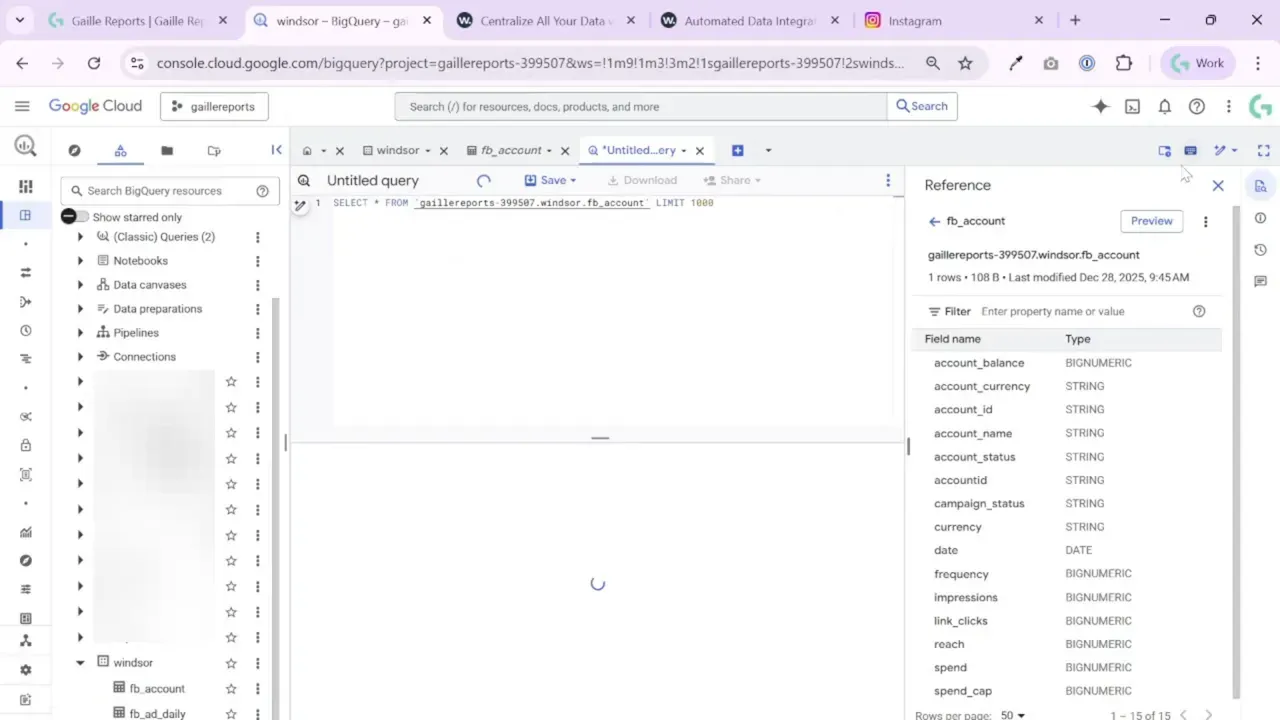Click the SQL generation pen icon in editor

pyautogui.click(x=299, y=205)
